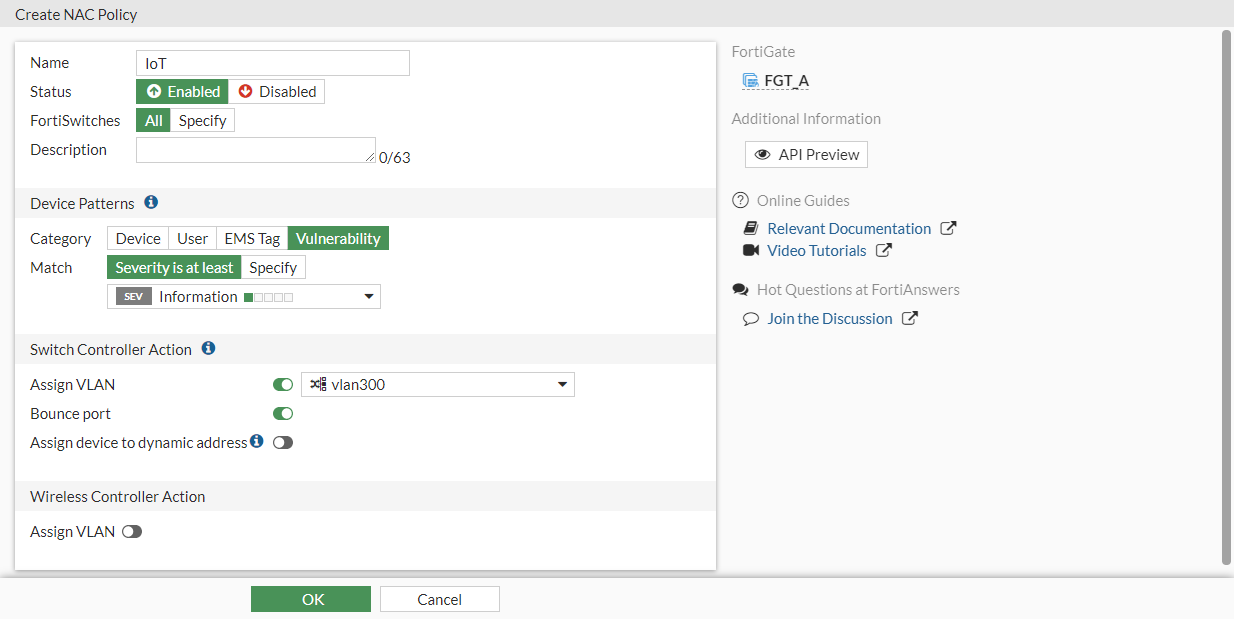
Task: Click the book icon beside Relevant Documentation
Action: 748,228
